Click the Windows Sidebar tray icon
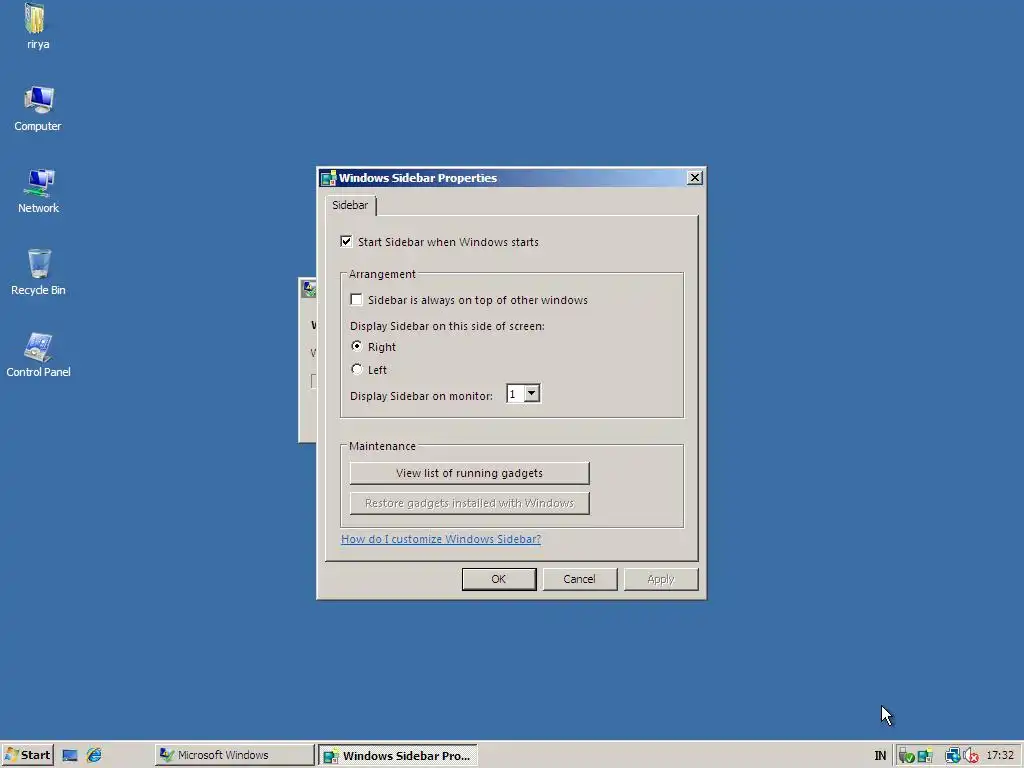This screenshot has width=1024, height=768. click(x=925, y=756)
